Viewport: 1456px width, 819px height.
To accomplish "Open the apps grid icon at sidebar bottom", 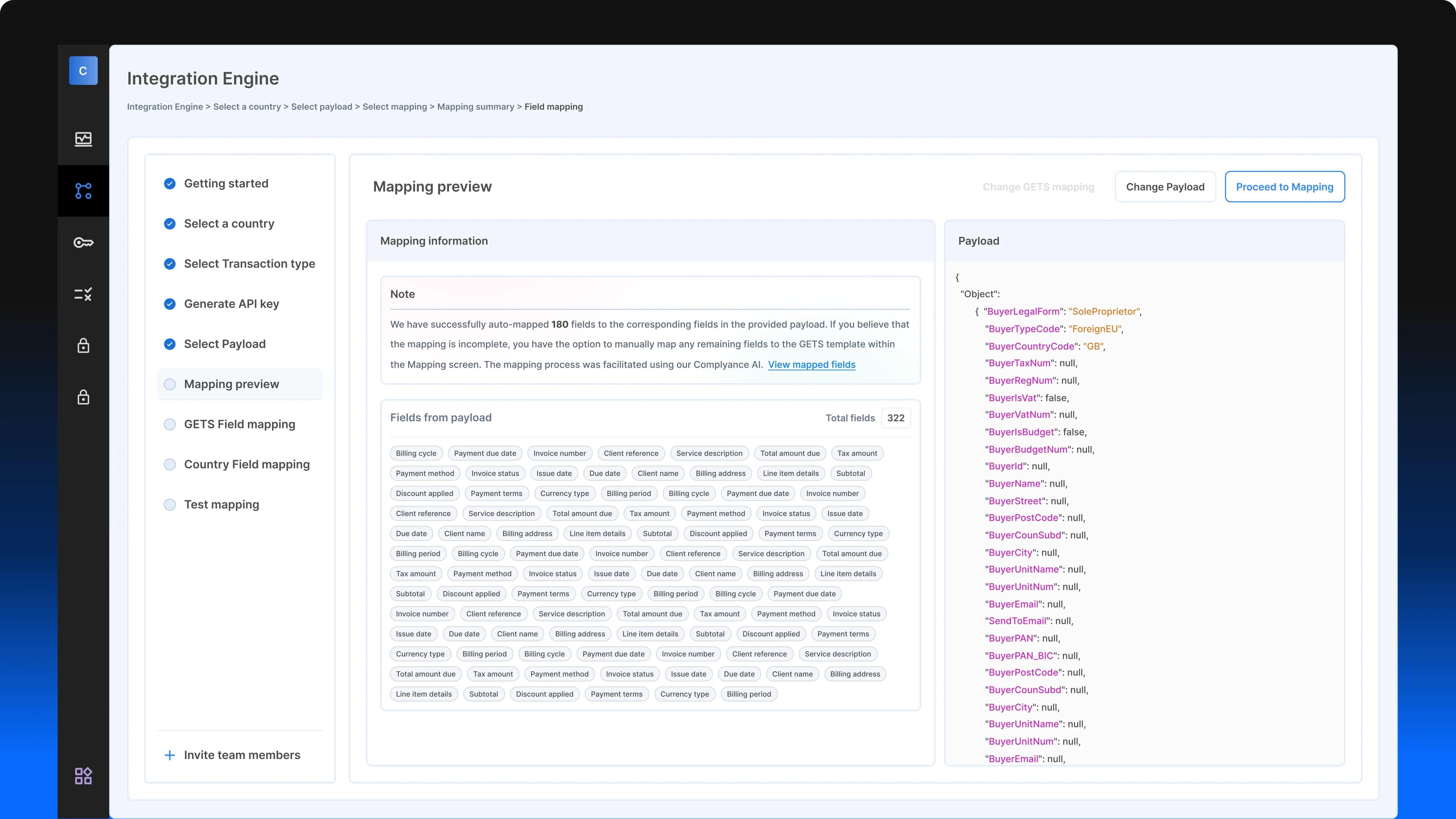I will (83, 775).
